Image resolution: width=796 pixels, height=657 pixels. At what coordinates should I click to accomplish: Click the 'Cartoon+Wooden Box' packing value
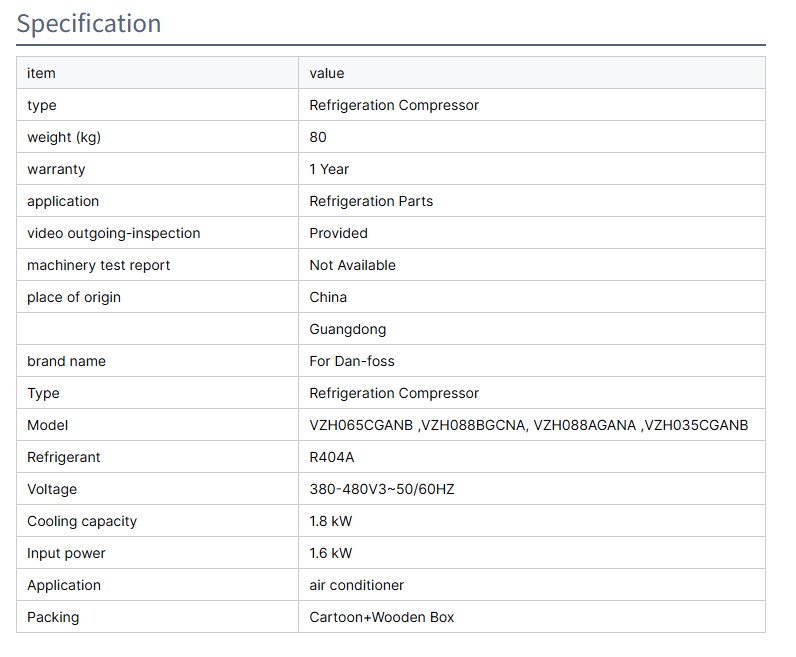(x=382, y=617)
